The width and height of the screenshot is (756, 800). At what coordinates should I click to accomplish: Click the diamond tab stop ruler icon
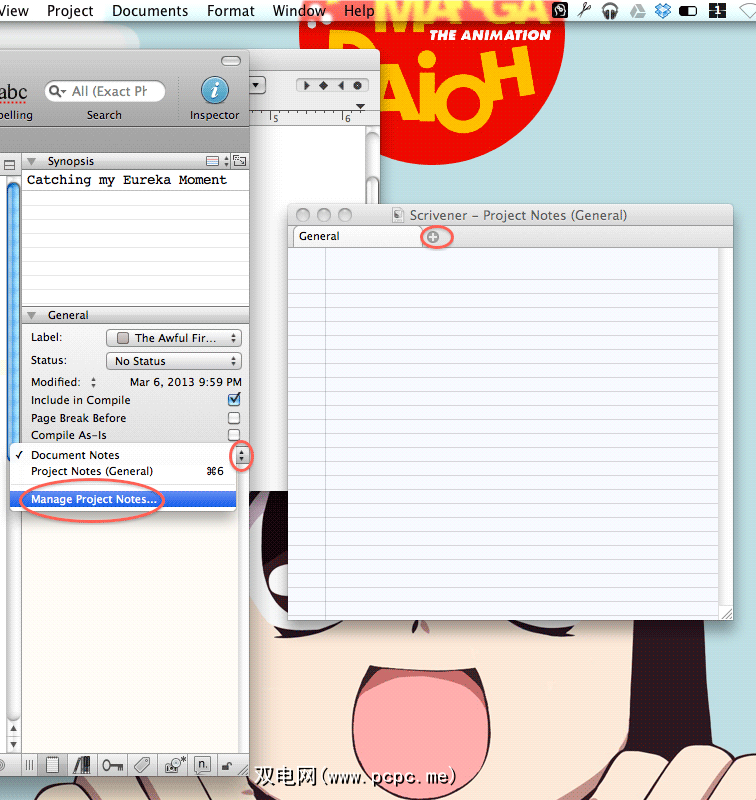click(323, 86)
